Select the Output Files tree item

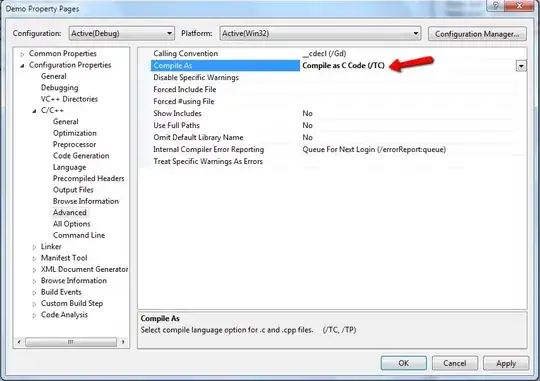[73, 190]
